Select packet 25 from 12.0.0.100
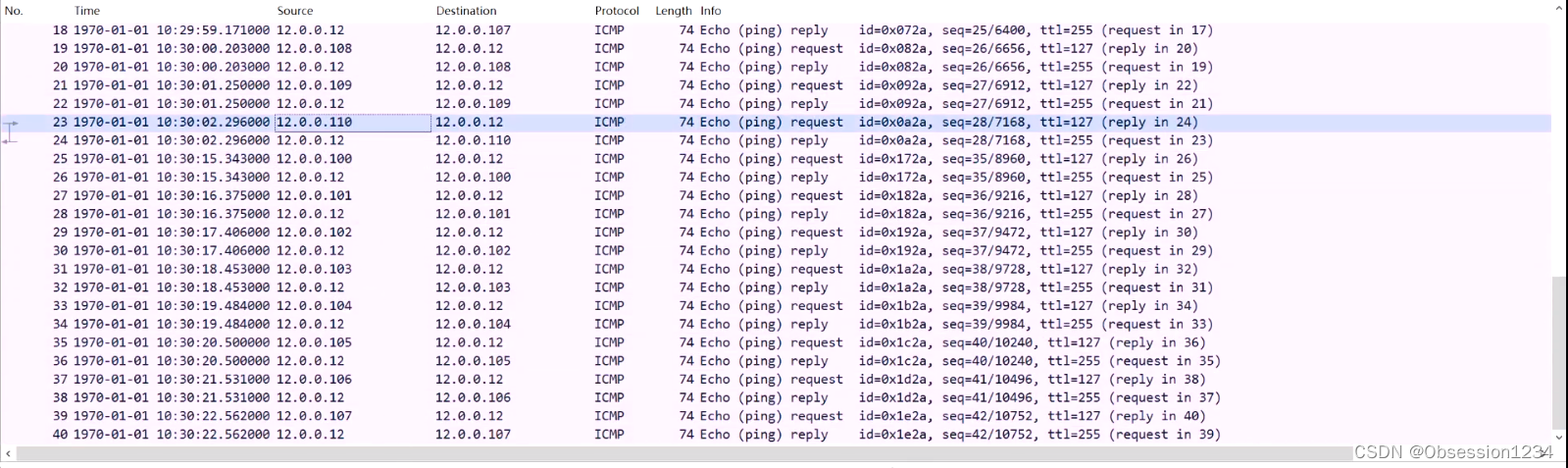1568x468 pixels. [776, 159]
